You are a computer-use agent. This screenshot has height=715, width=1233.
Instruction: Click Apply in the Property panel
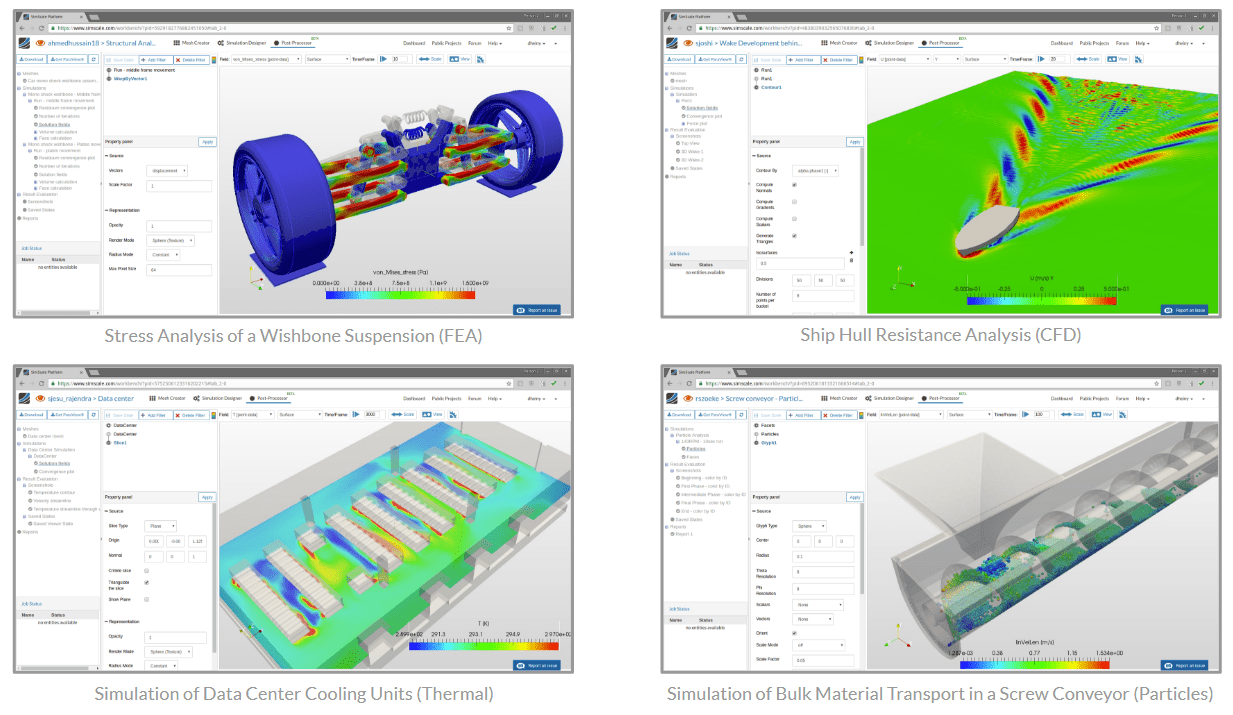208,142
